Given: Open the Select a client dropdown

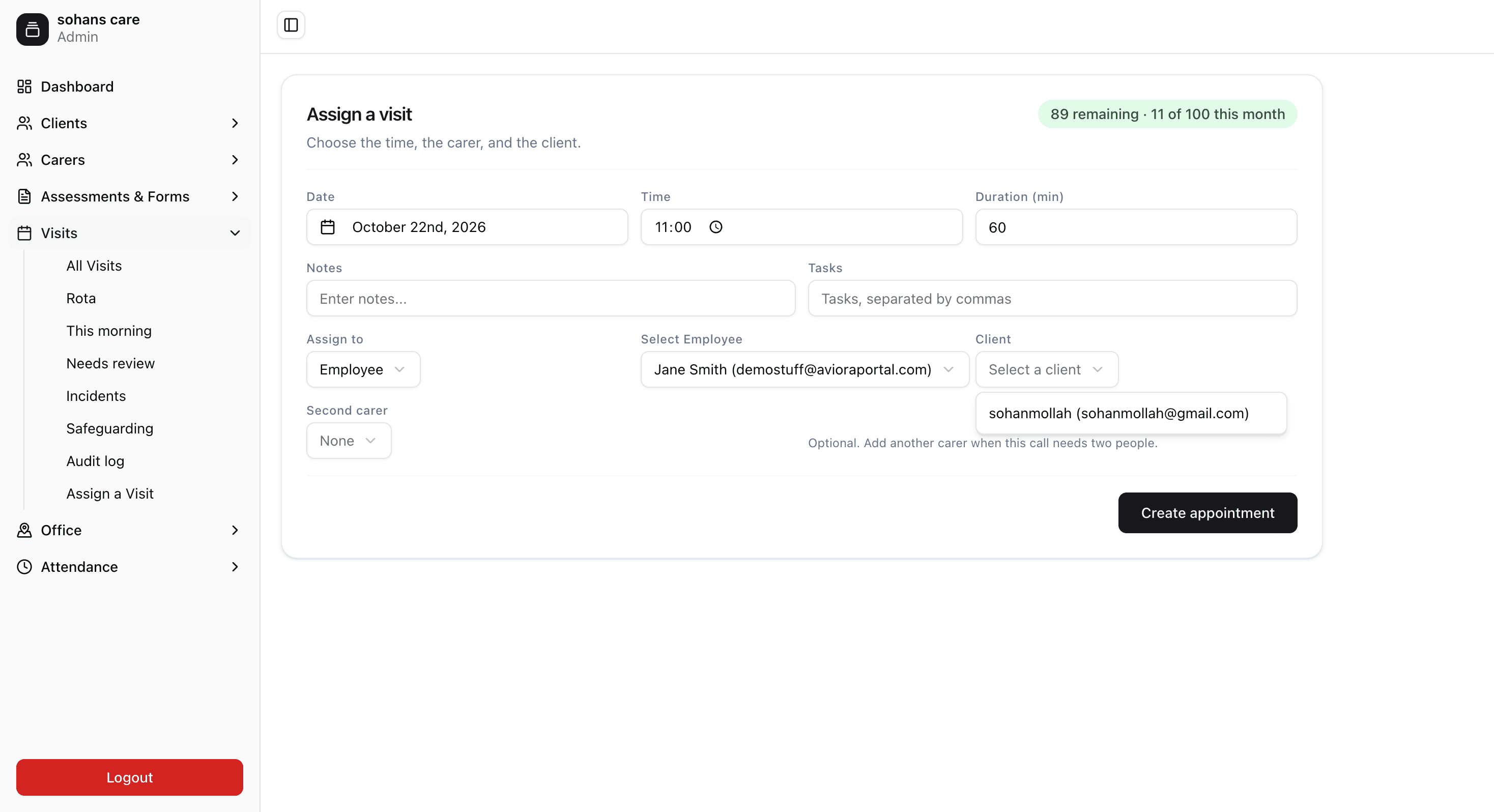Looking at the screenshot, I should [x=1046, y=369].
